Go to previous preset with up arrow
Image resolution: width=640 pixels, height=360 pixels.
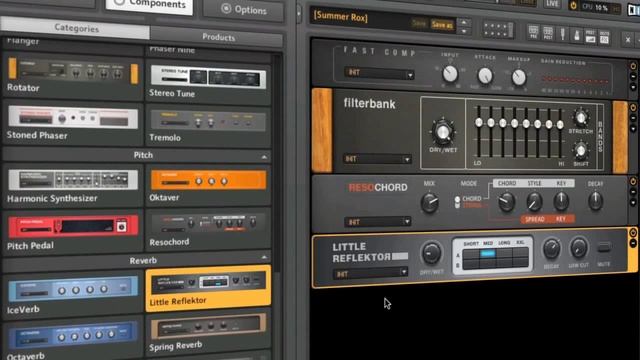click(464, 22)
